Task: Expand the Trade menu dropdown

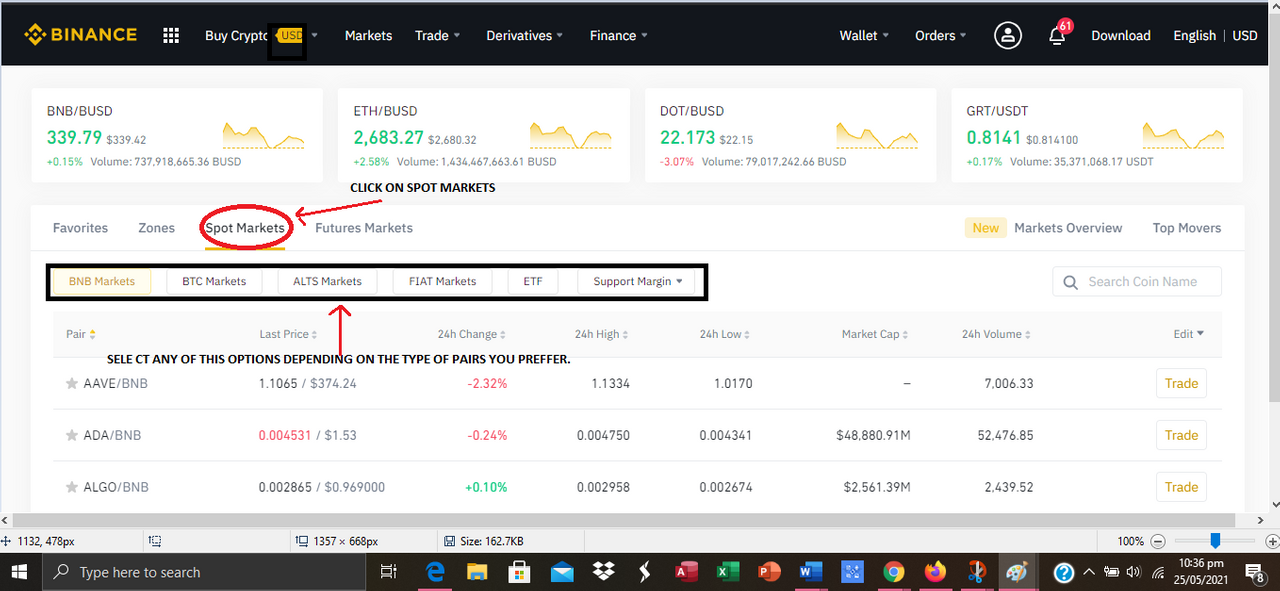Action: click(x=438, y=35)
